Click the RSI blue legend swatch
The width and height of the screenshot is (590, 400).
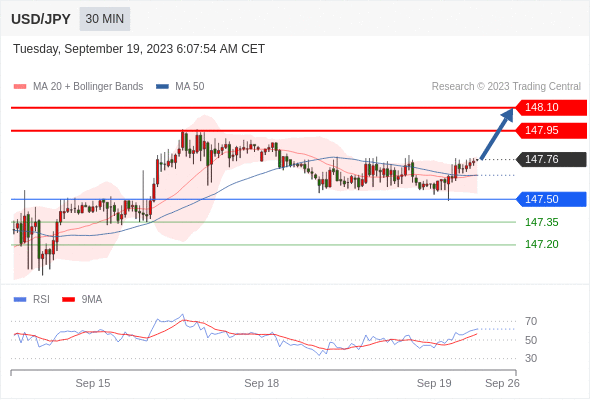tap(20, 300)
